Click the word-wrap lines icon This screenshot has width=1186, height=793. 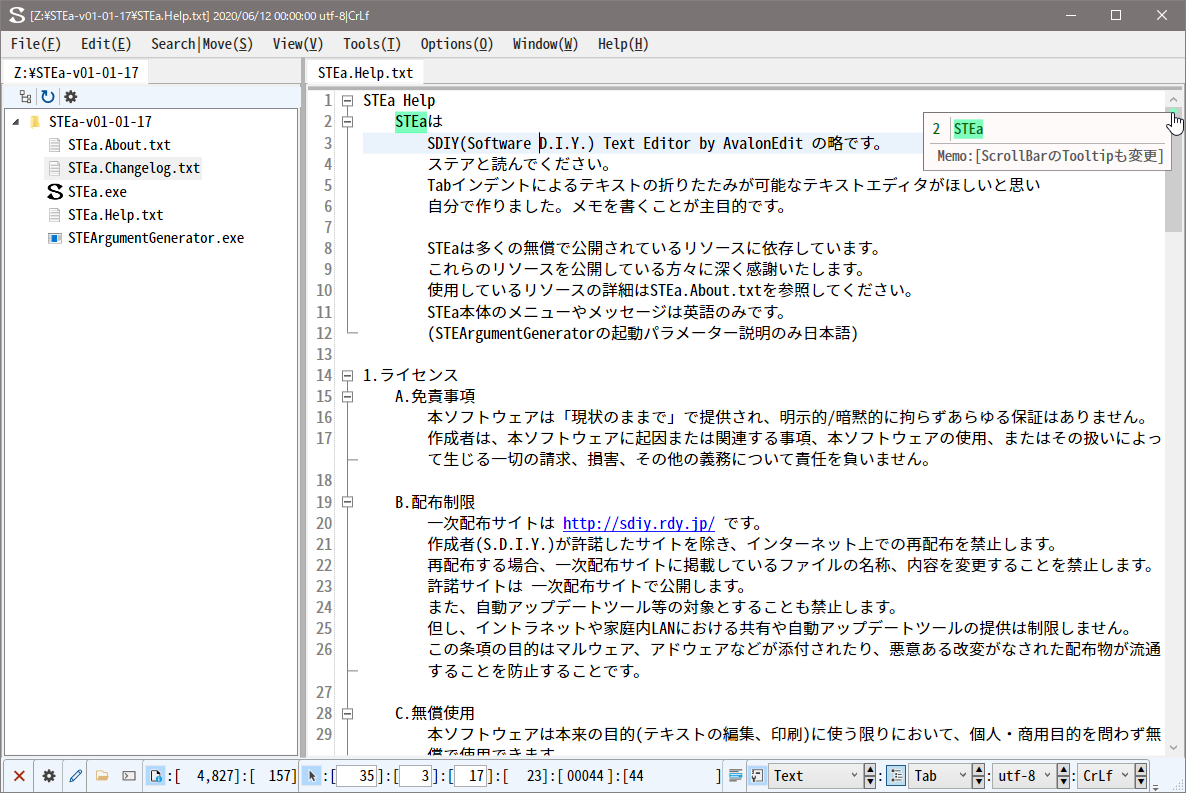[x=735, y=776]
